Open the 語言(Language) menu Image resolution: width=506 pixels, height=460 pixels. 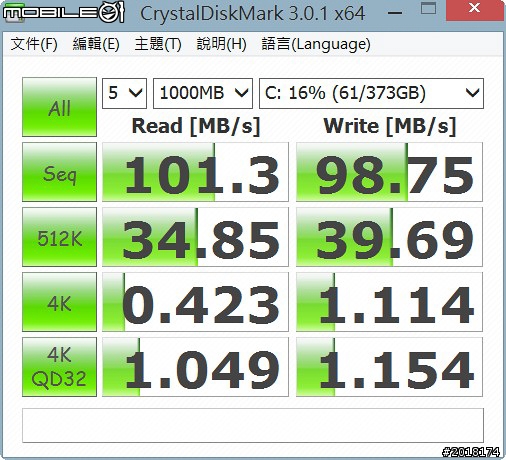(x=316, y=44)
